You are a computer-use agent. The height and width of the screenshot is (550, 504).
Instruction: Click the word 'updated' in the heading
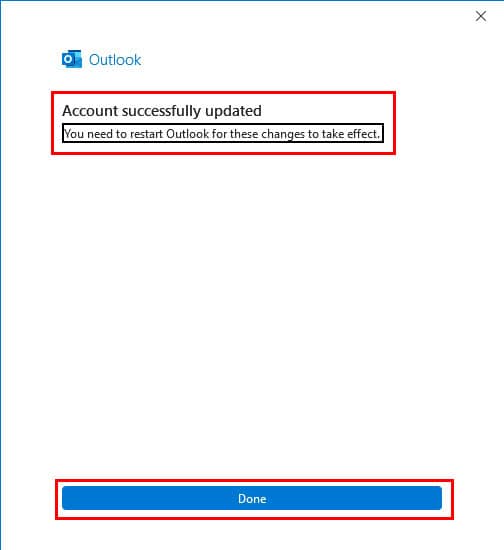click(233, 112)
